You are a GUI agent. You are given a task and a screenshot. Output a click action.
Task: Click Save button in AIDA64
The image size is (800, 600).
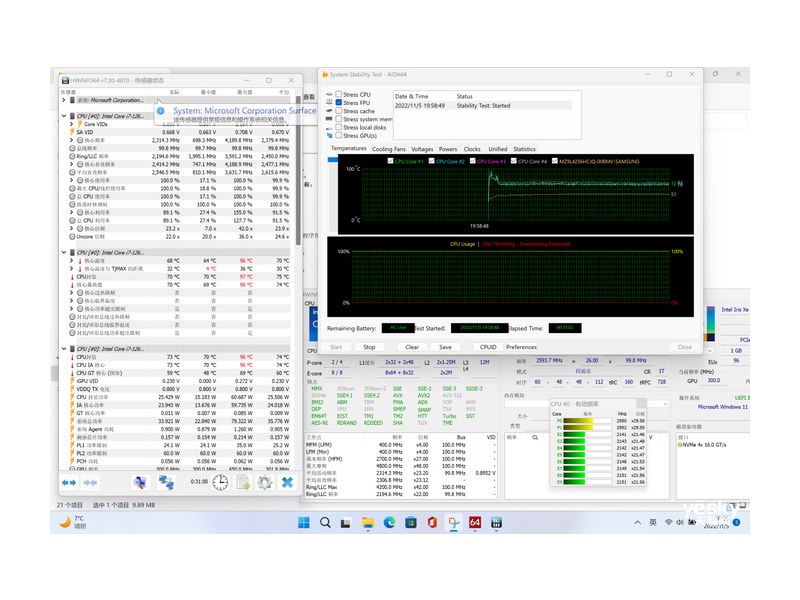click(x=445, y=347)
